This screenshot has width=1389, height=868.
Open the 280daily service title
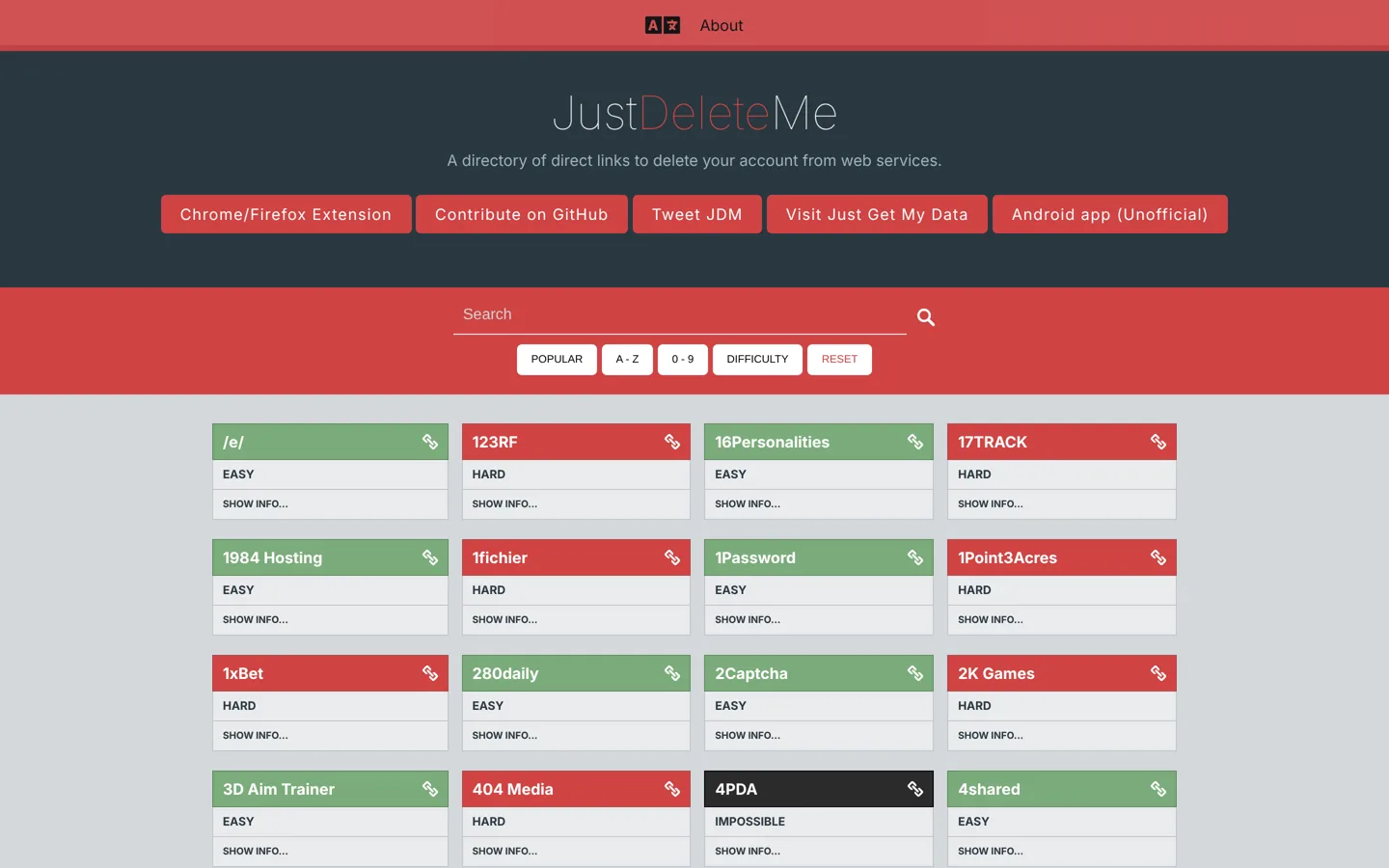505,673
